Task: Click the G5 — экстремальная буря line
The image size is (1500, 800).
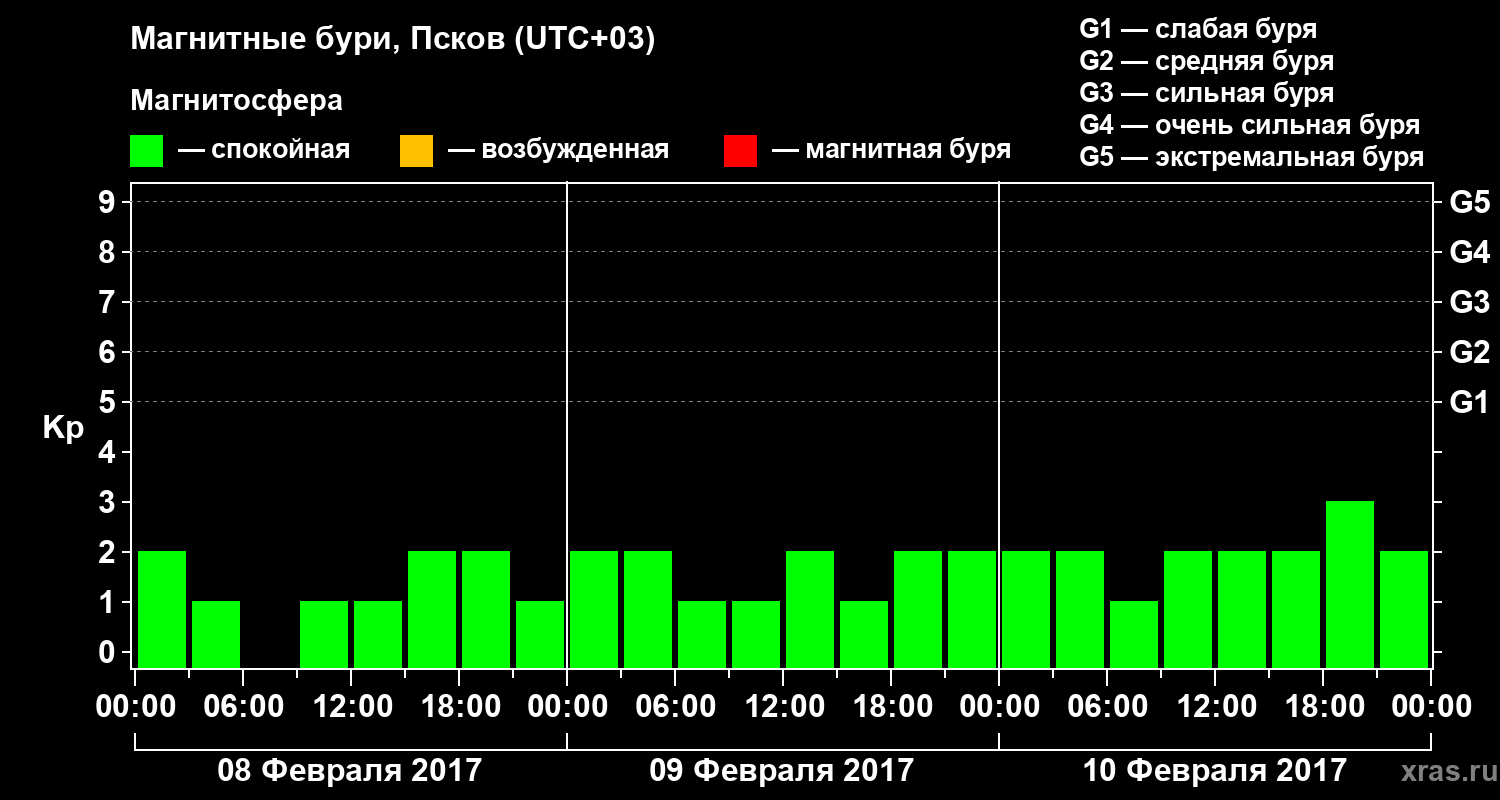Action: point(1252,158)
